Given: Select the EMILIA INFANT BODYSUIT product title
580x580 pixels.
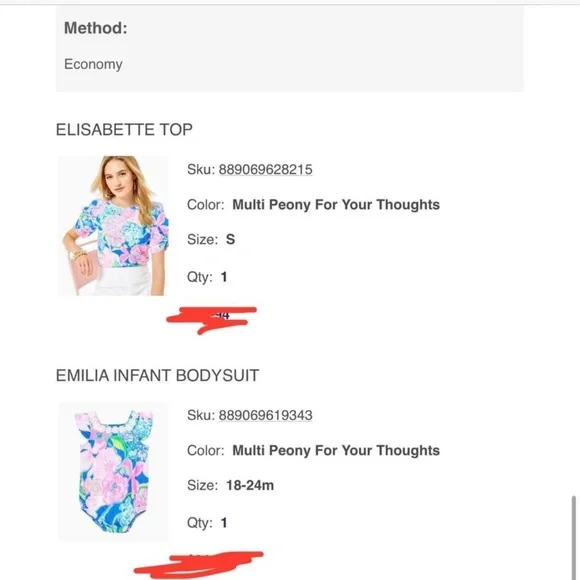Looking at the screenshot, I should 157,375.
